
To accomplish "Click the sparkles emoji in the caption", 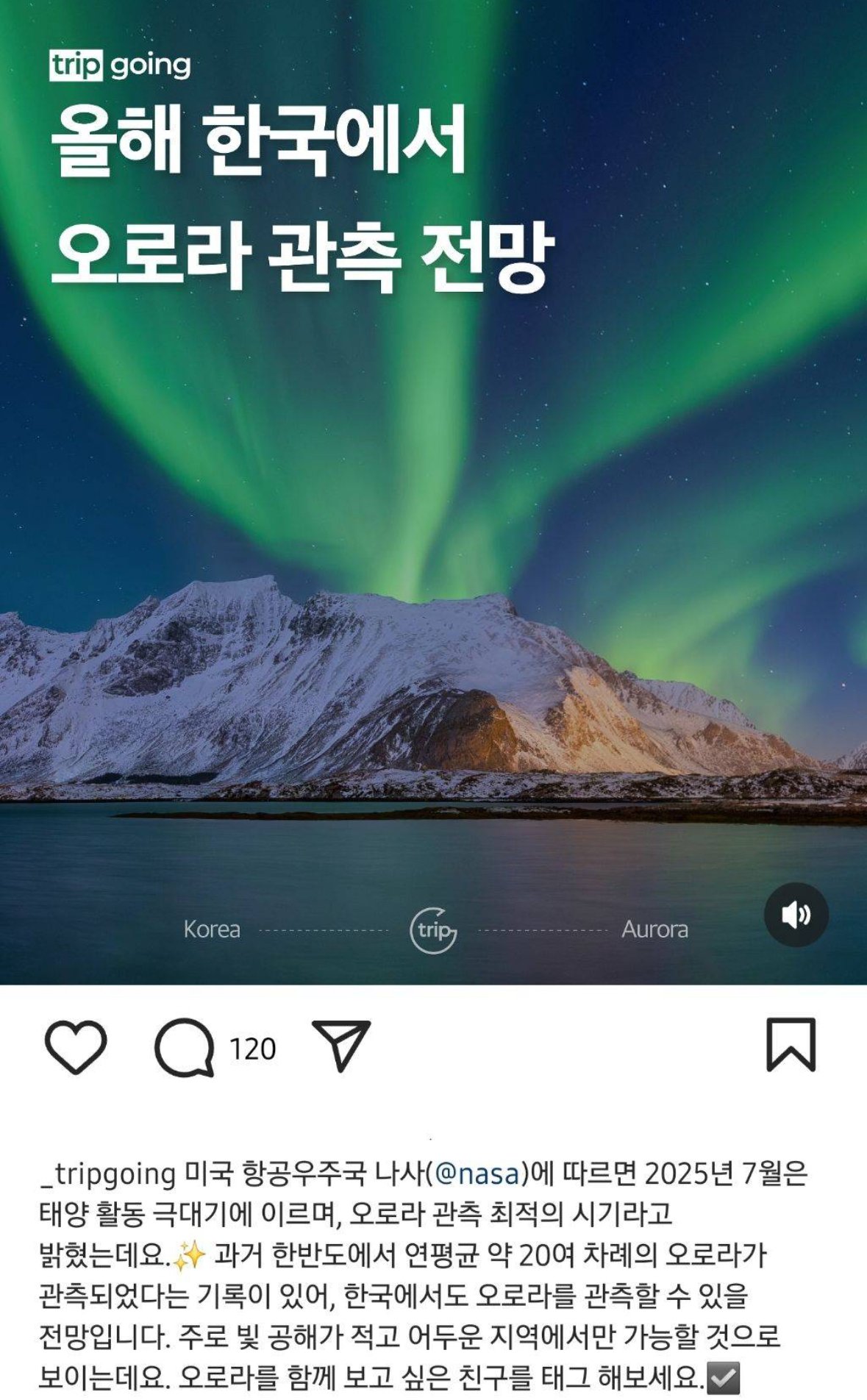I will coord(190,1257).
